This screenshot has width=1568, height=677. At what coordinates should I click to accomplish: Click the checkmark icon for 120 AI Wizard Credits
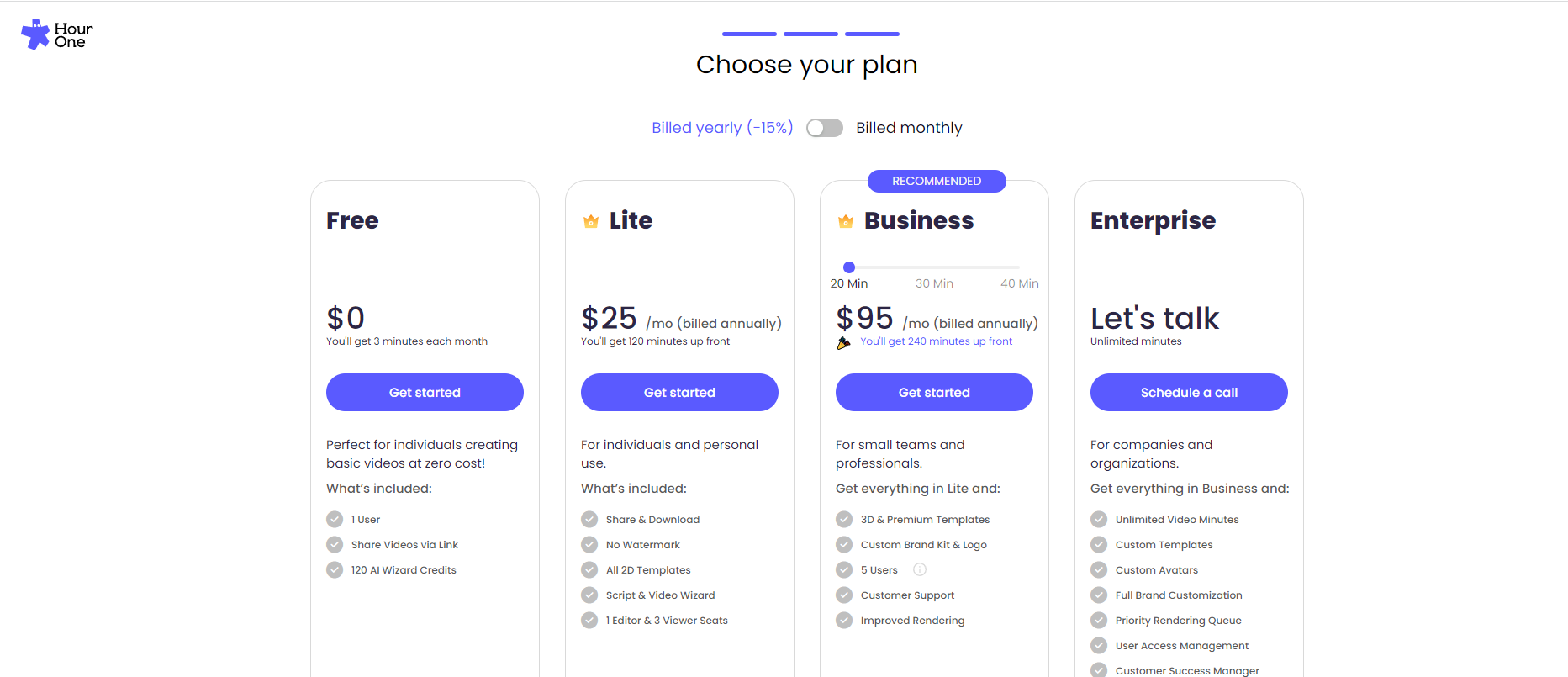tap(335, 570)
